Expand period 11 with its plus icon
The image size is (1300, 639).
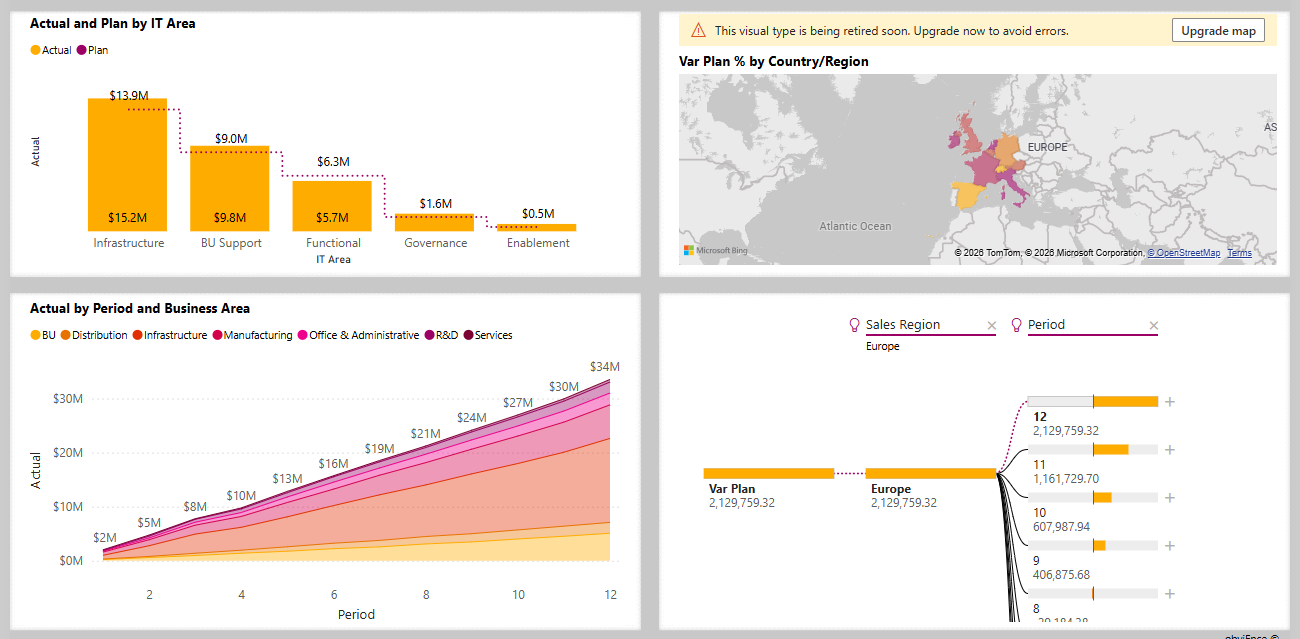pyautogui.click(x=1170, y=449)
